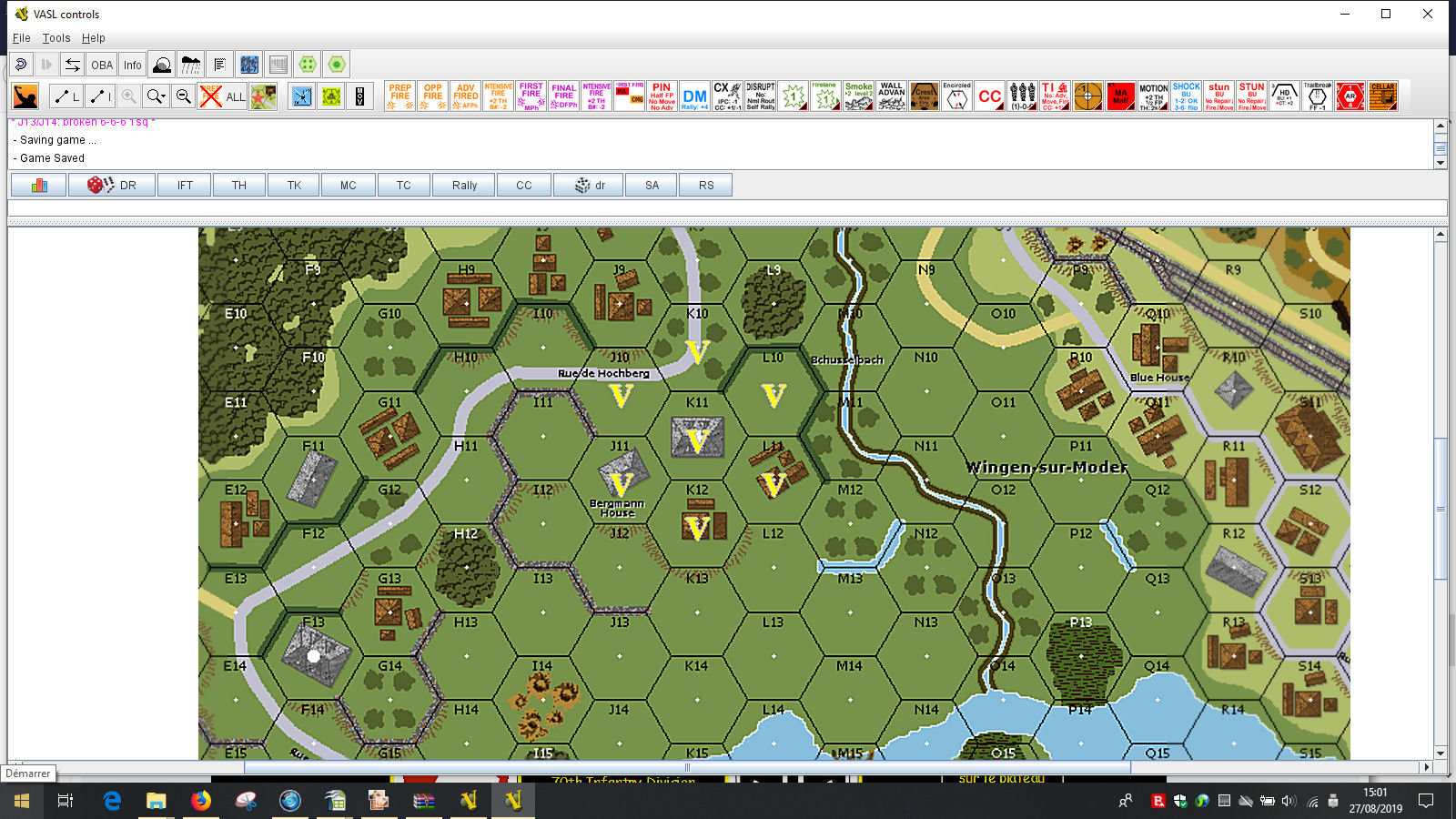Click the zoom out magnifier icon
1456x819 pixels.
tap(184, 96)
